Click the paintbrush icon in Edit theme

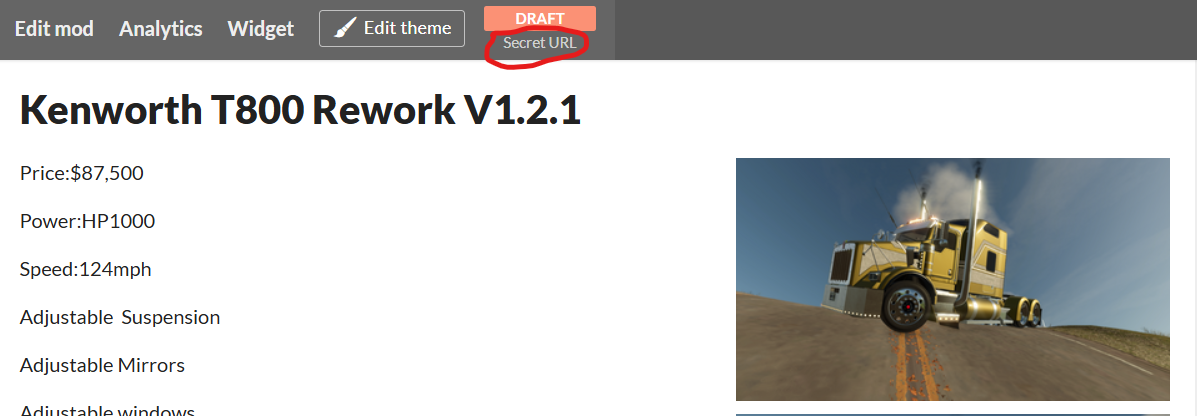tap(345, 28)
